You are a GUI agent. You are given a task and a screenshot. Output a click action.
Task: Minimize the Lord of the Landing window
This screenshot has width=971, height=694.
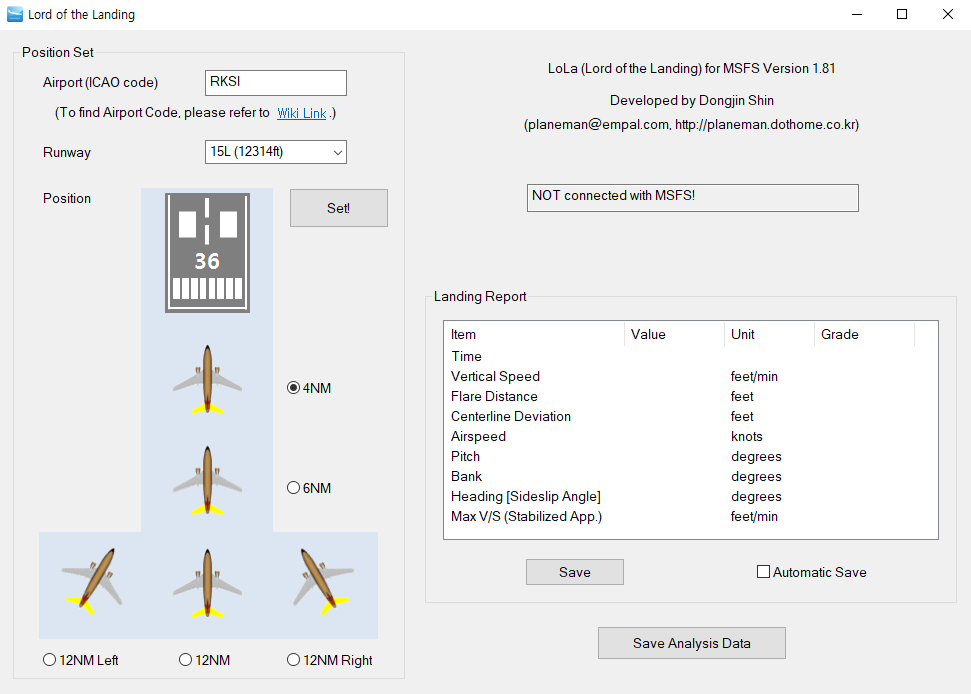click(857, 14)
